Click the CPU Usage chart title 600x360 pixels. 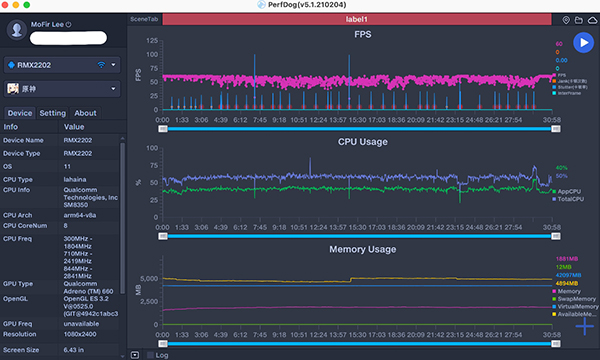[363, 142]
